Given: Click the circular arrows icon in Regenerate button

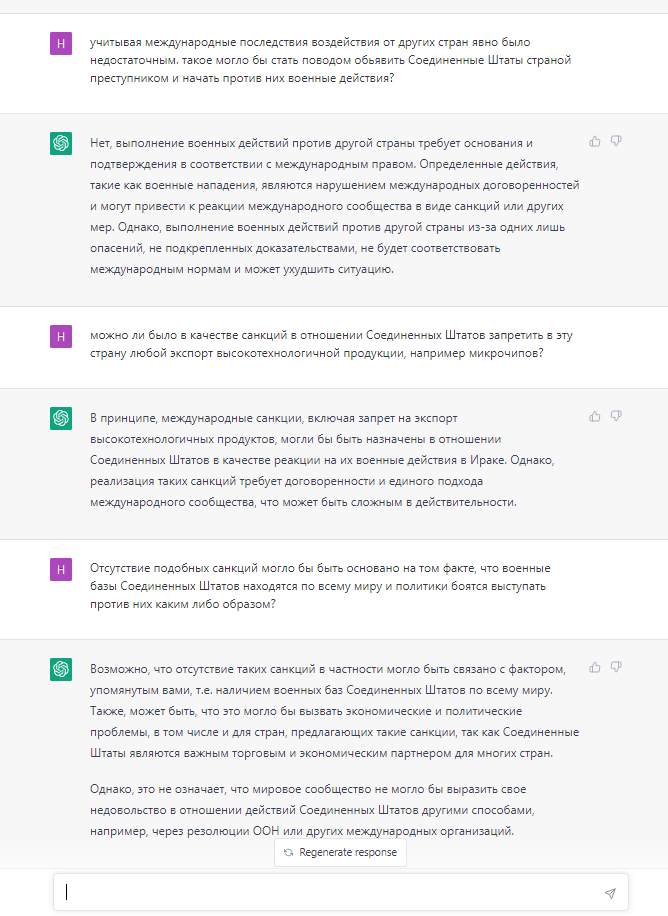Looking at the screenshot, I should pyautogui.click(x=289, y=853).
